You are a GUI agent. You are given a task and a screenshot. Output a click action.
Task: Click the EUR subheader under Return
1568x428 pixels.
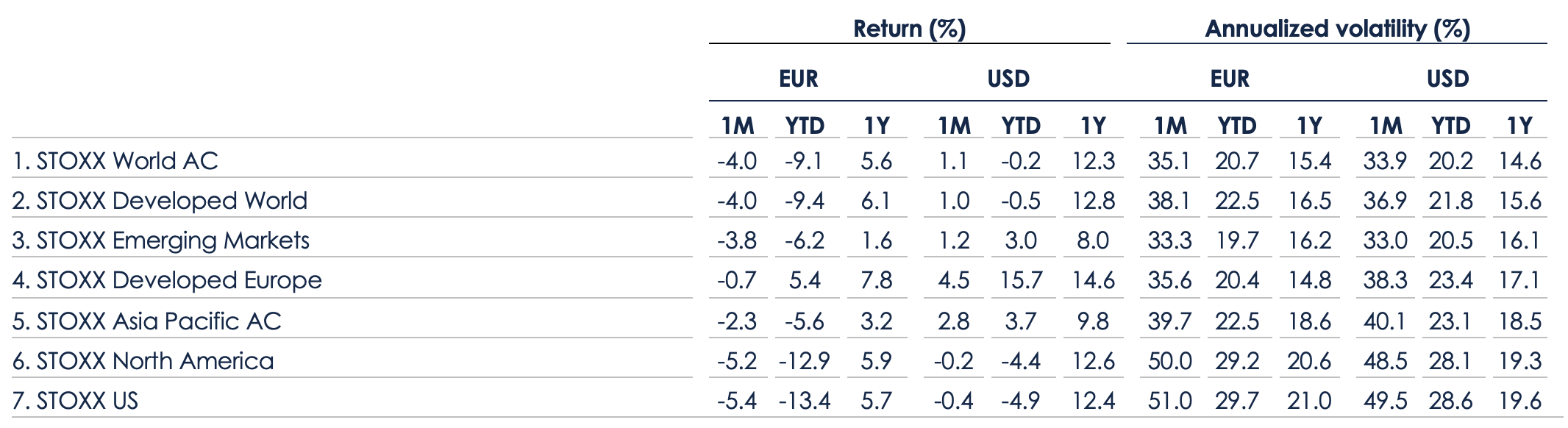798,79
